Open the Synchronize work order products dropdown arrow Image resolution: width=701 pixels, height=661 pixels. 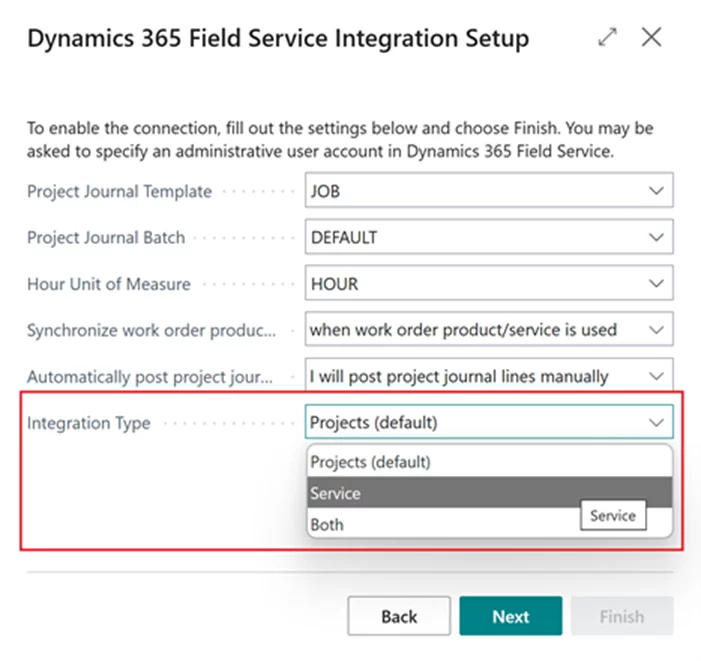[656, 330]
